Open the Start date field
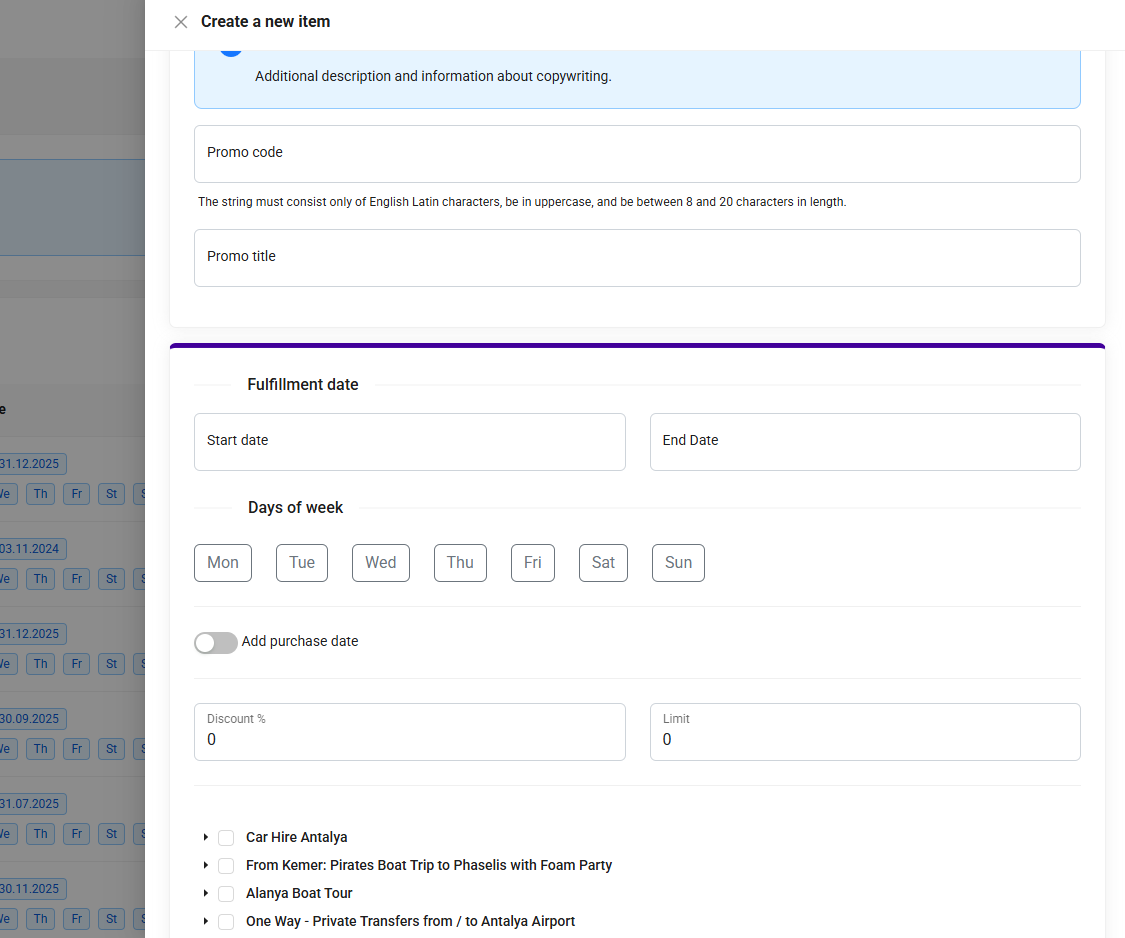 pyautogui.click(x=409, y=442)
